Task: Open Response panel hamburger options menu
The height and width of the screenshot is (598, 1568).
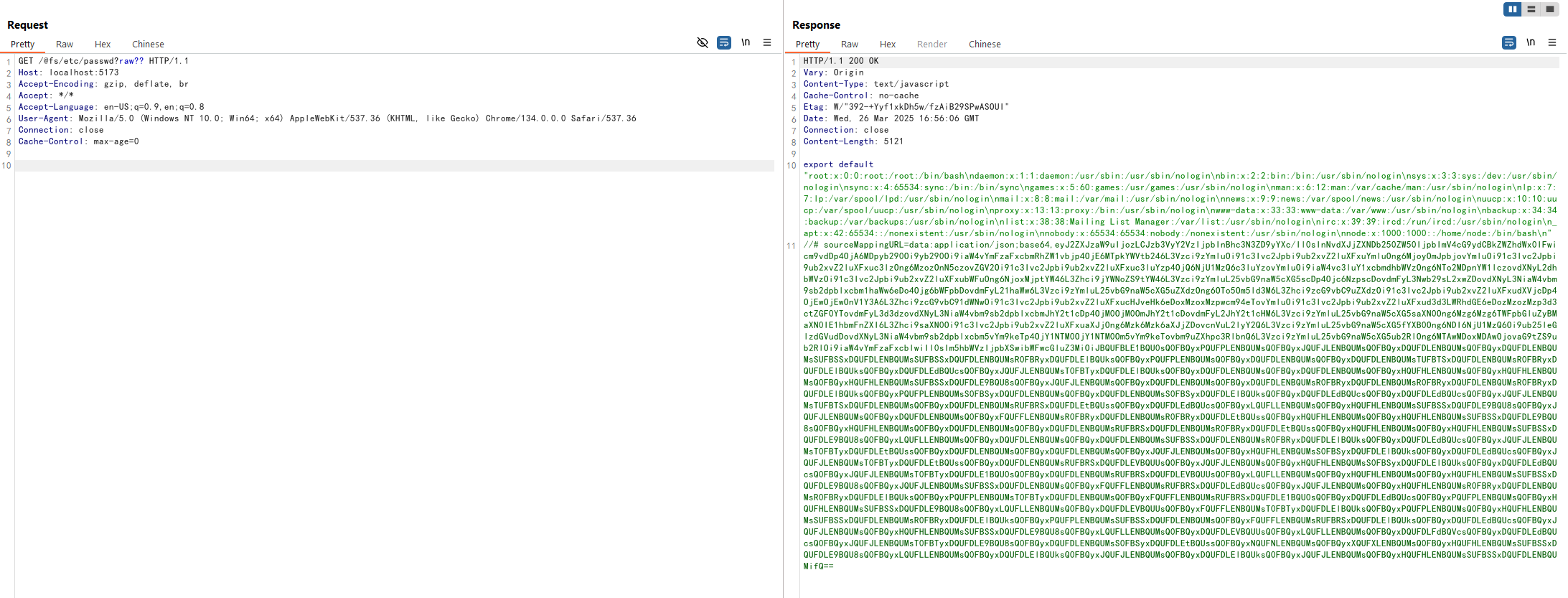Action: coord(1552,43)
